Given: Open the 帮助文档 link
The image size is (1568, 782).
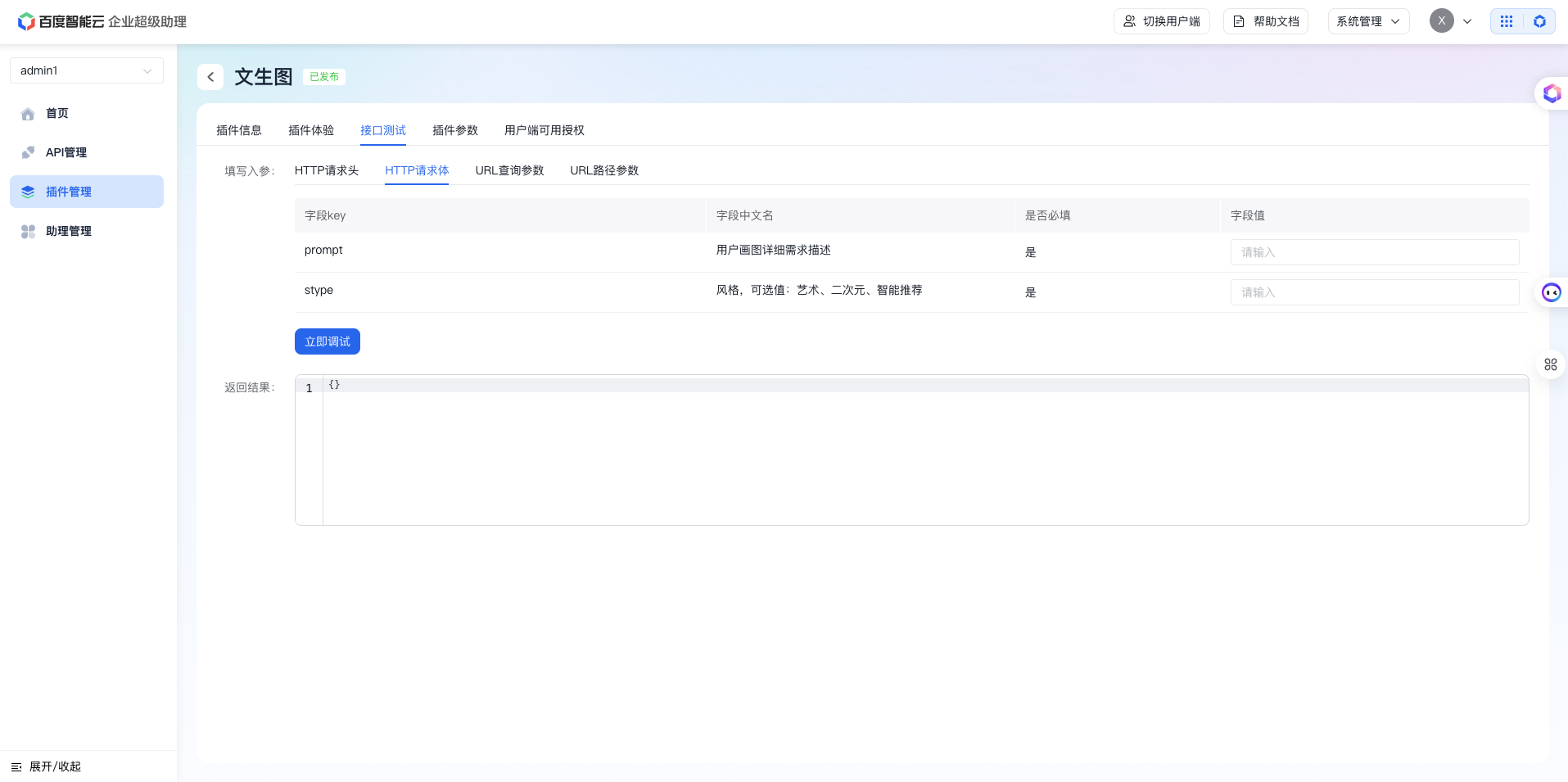Looking at the screenshot, I should click(1266, 21).
